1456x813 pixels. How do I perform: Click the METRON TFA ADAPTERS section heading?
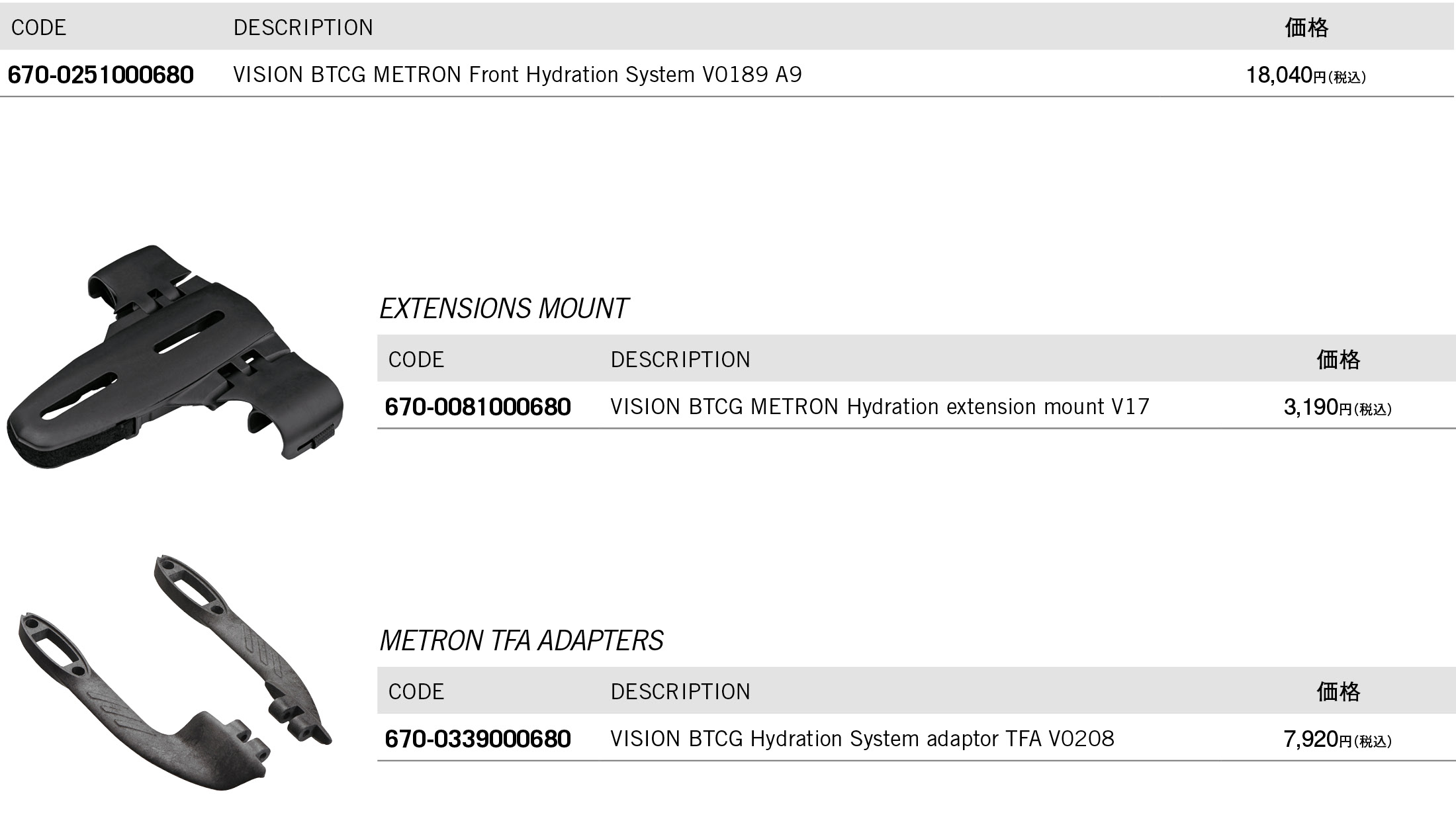coord(522,641)
